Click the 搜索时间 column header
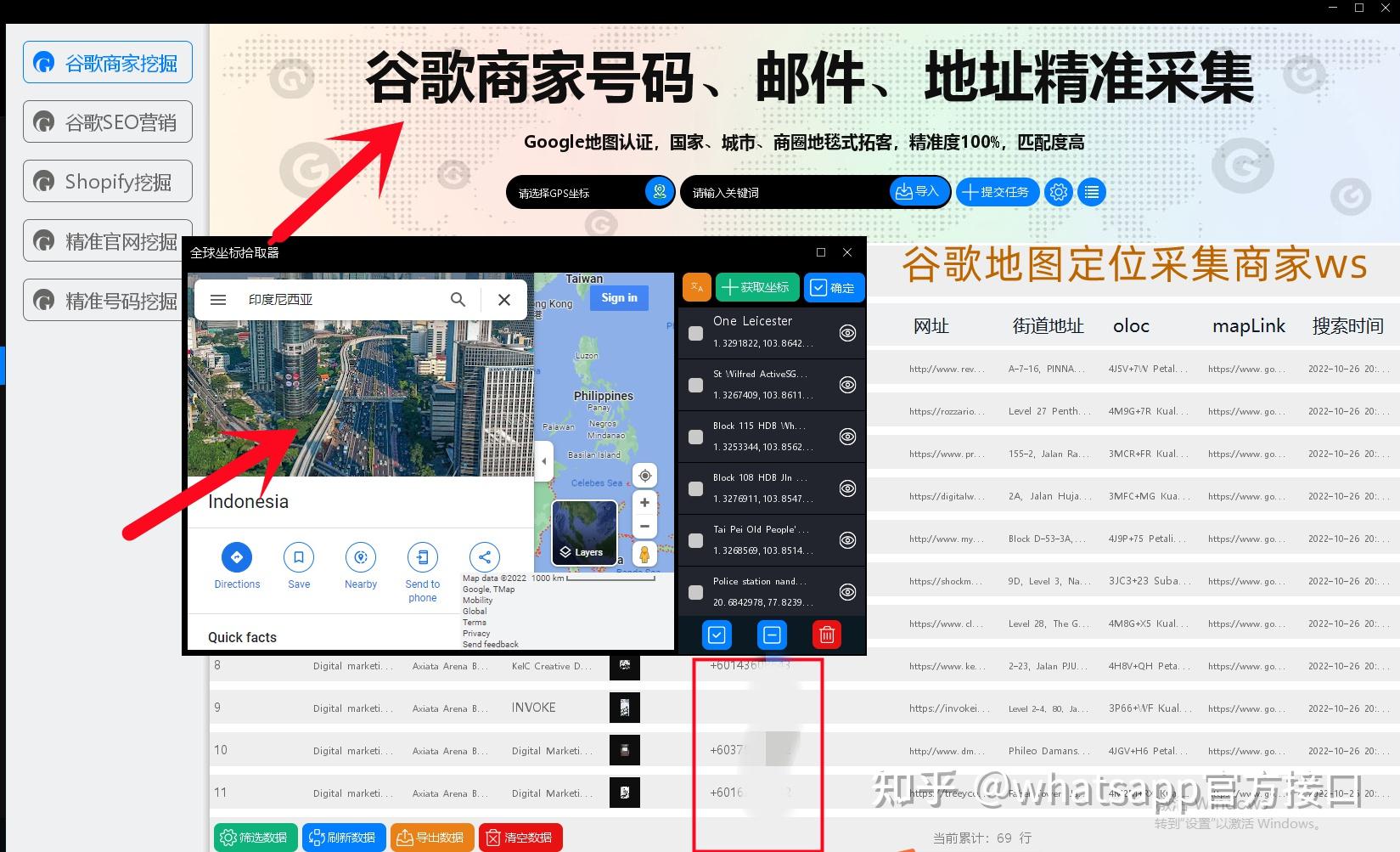 click(x=1348, y=326)
